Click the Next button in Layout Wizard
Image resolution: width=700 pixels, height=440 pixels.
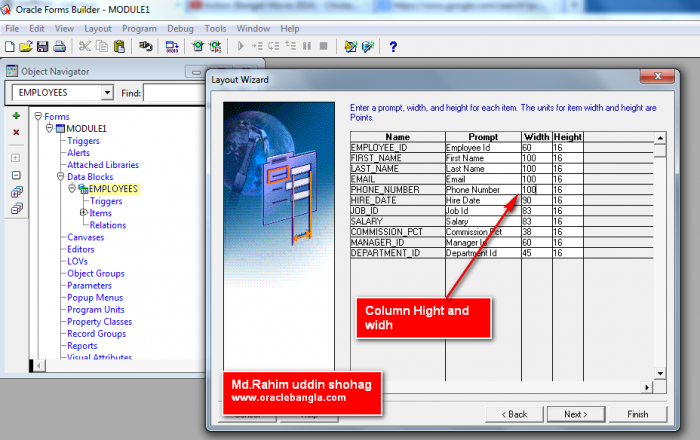click(x=576, y=414)
